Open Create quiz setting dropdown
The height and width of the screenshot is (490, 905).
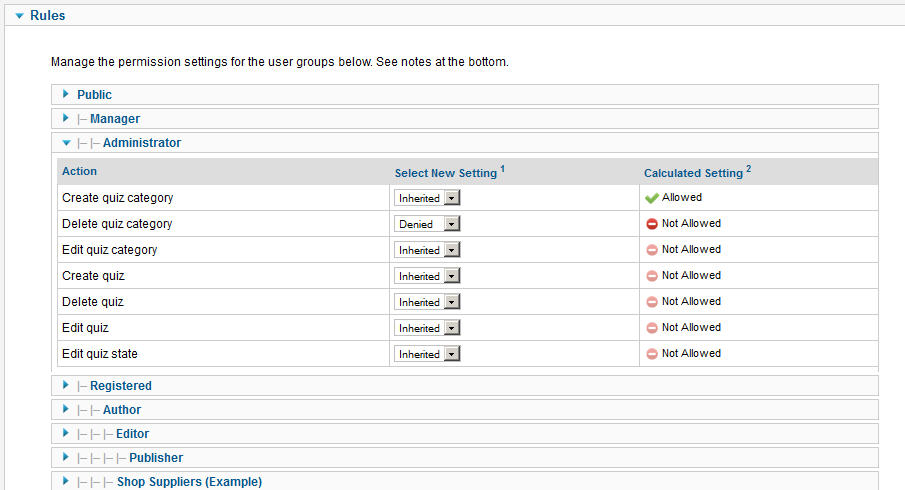pos(427,276)
